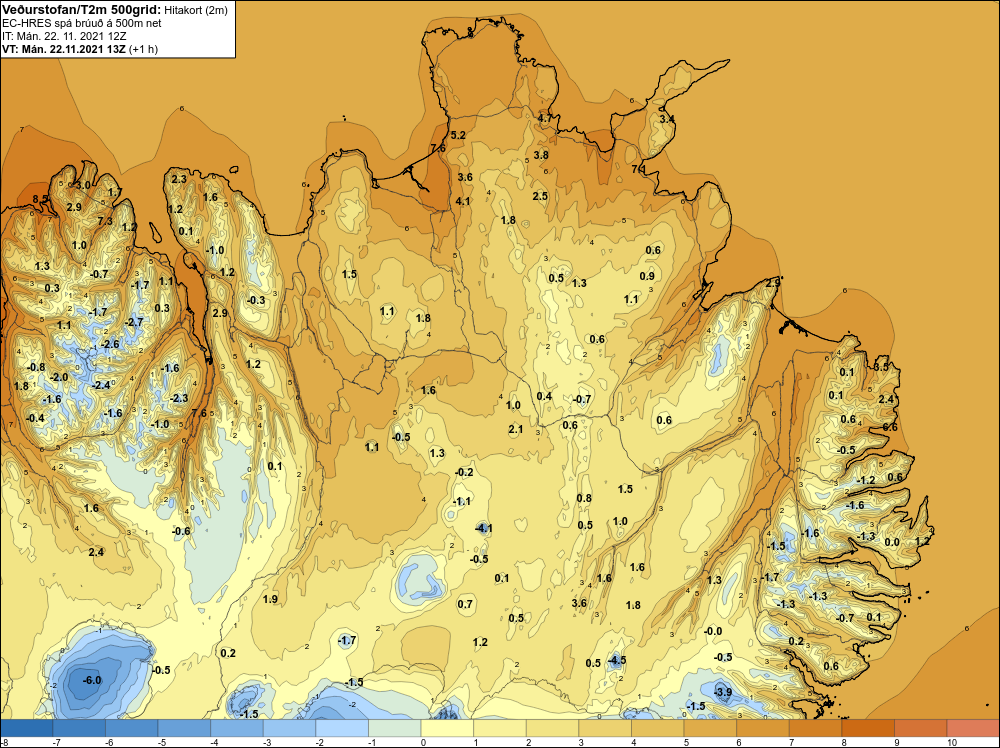This screenshot has height=748, width=1000.
Task: Click the 3.0 temperature value
Action: 83,185
